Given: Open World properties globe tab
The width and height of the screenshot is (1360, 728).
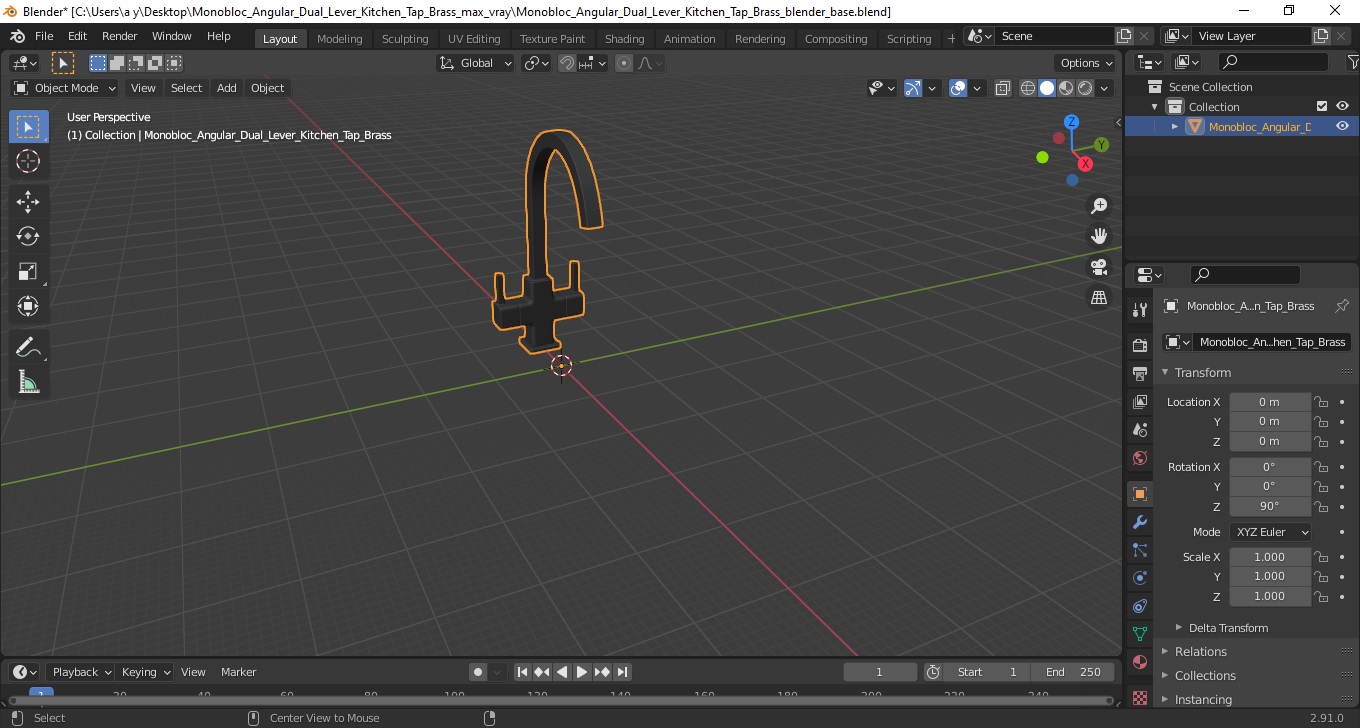Looking at the screenshot, I should (x=1140, y=458).
